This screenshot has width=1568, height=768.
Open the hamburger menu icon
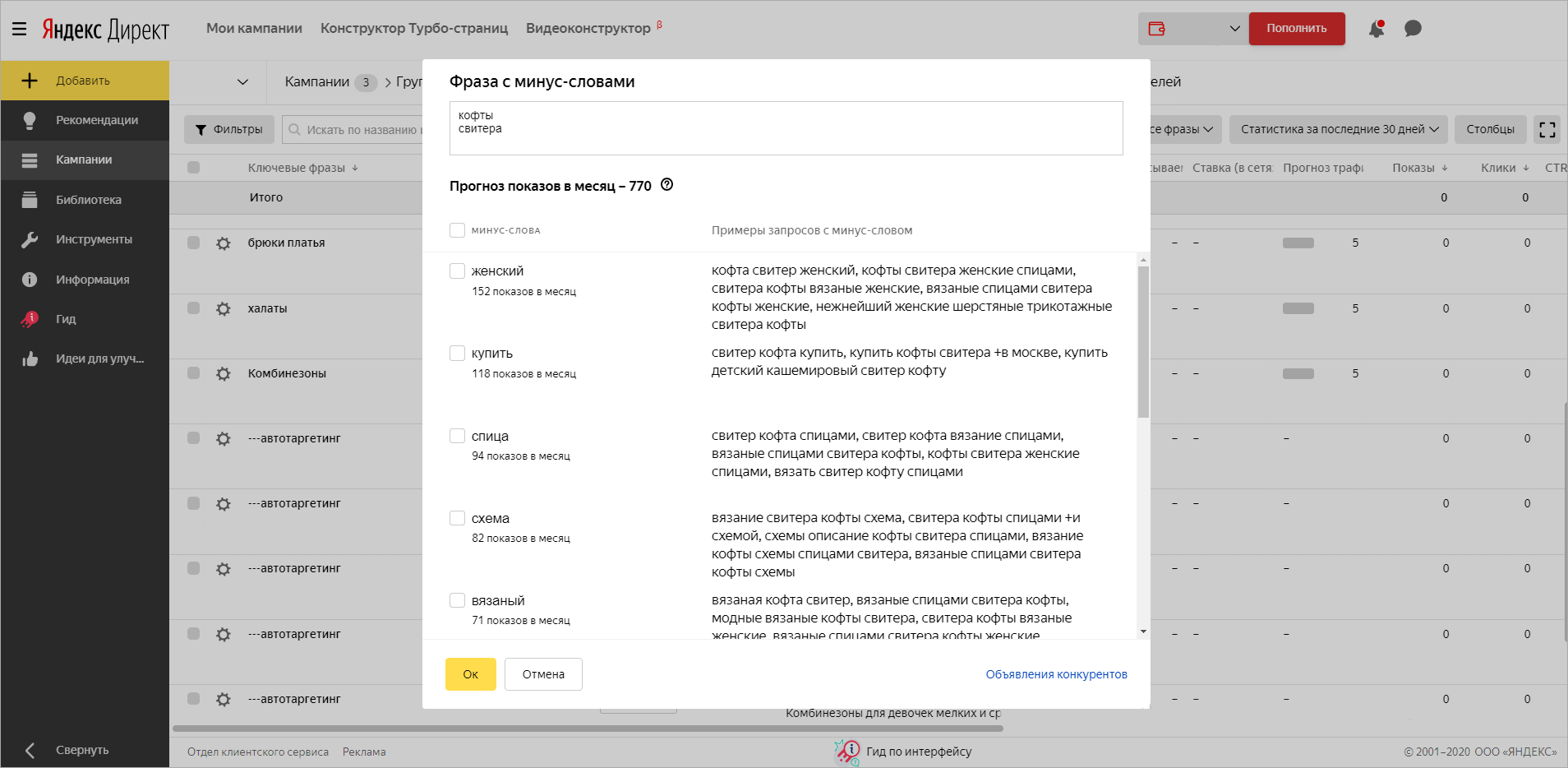click(20, 29)
